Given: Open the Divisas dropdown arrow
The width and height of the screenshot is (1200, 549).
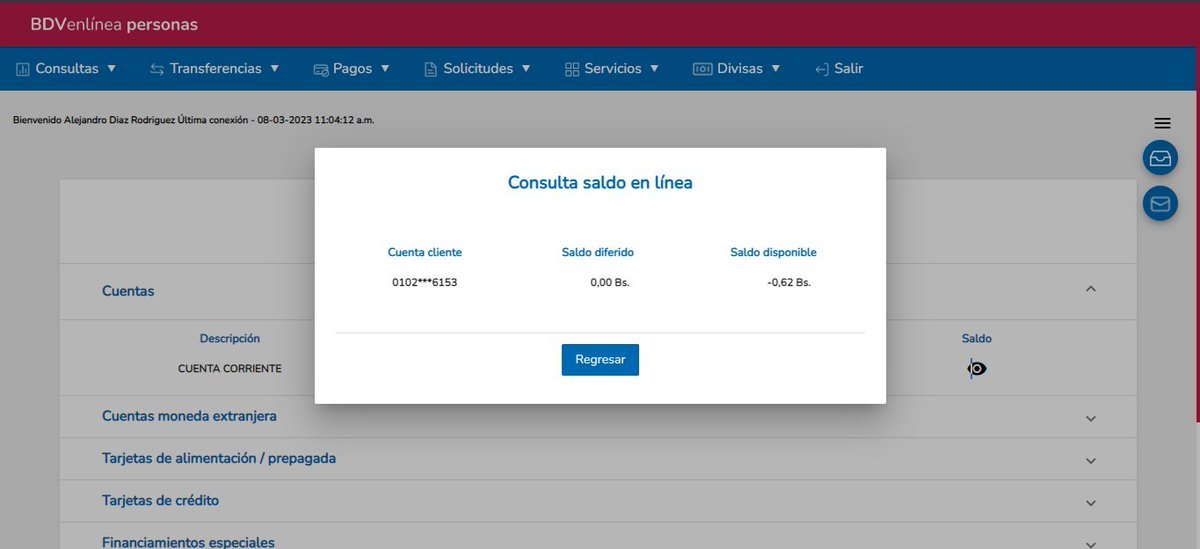Looking at the screenshot, I should [x=776, y=69].
